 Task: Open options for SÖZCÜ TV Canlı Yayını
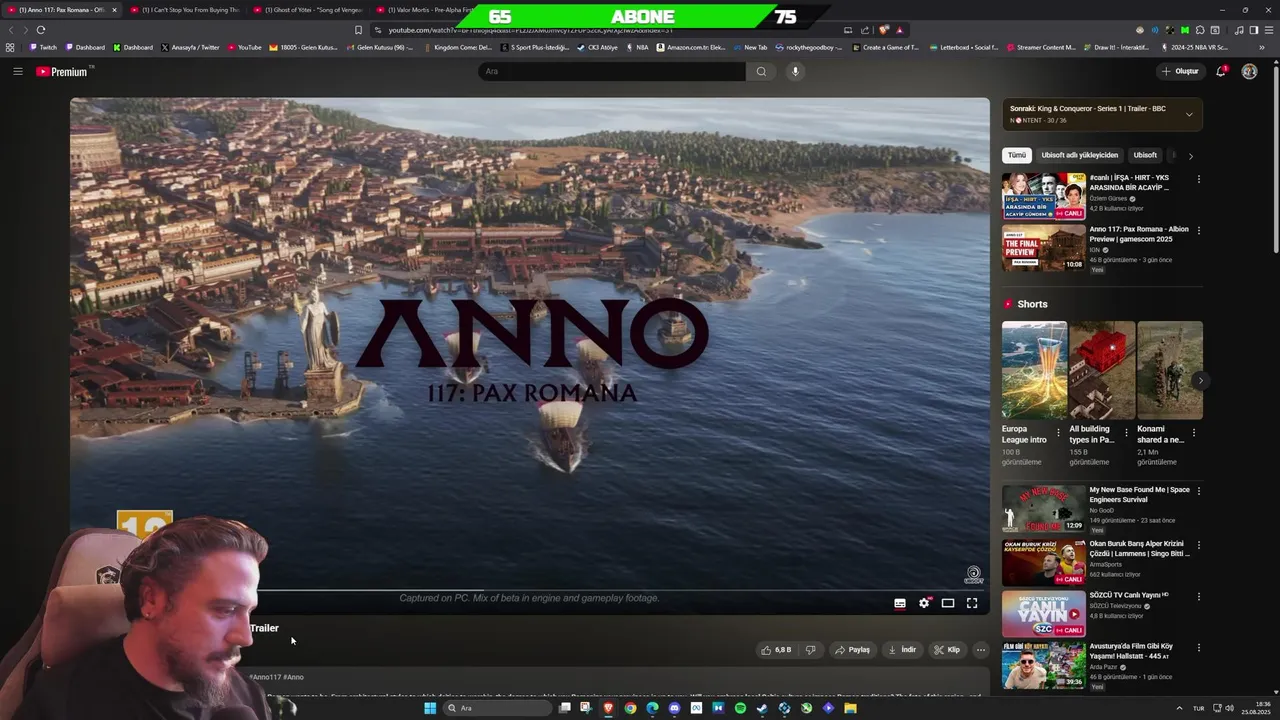[x=1199, y=597]
